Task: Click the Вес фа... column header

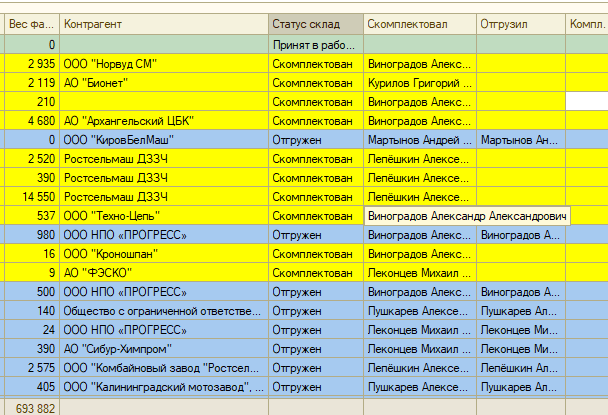Action: 32,24
